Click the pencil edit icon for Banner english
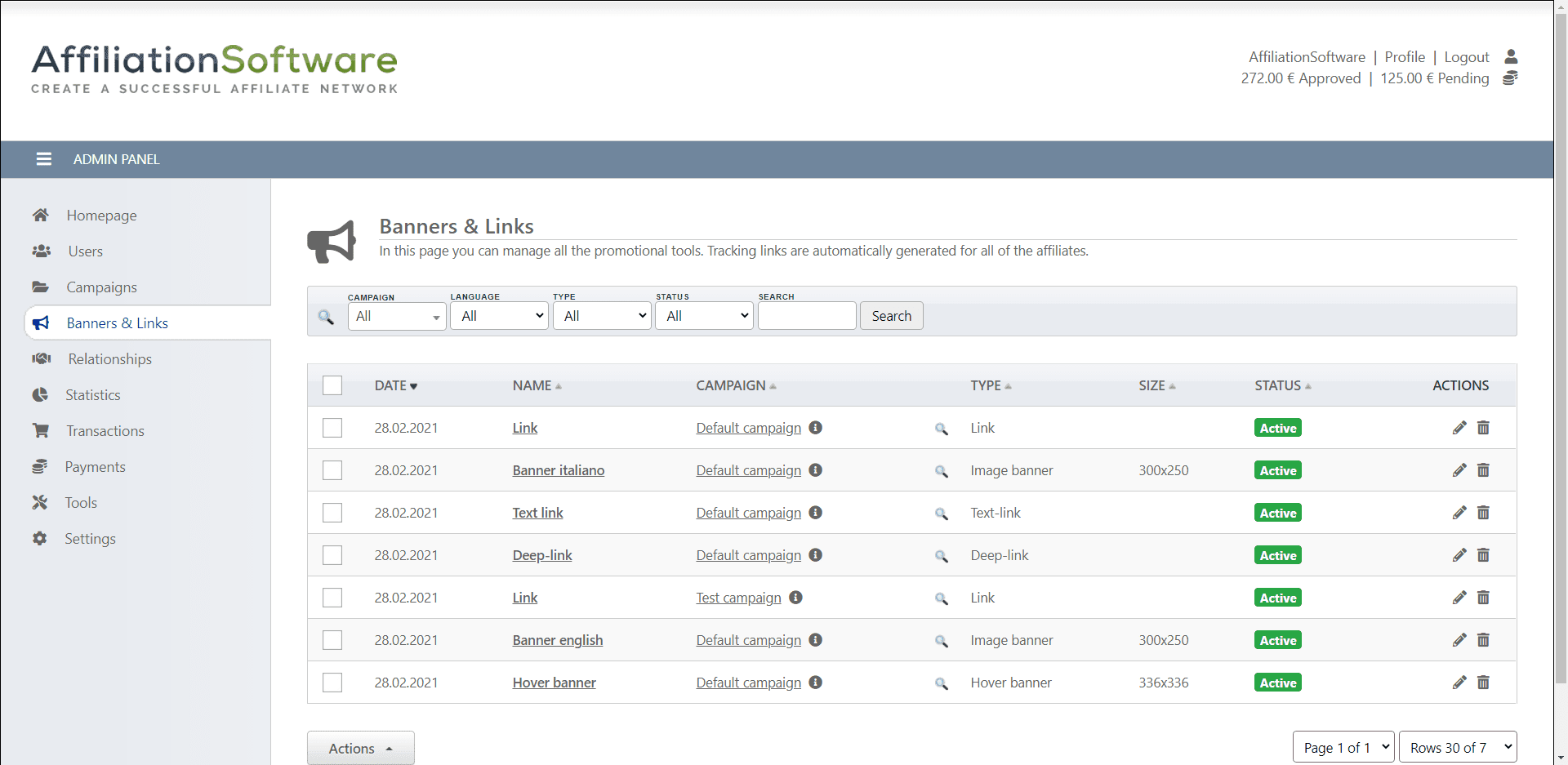The image size is (1568, 765). click(1459, 640)
